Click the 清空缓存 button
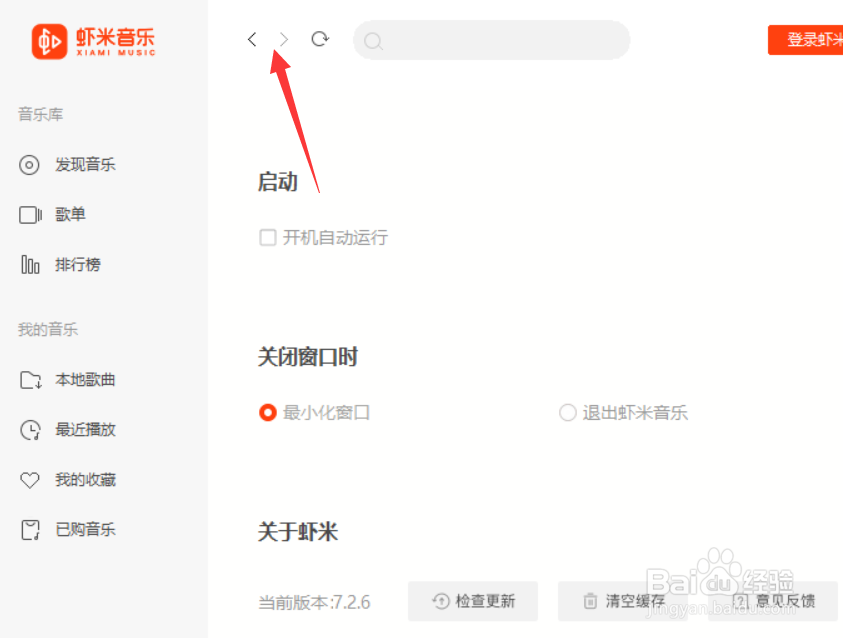The width and height of the screenshot is (843, 638). (623, 601)
